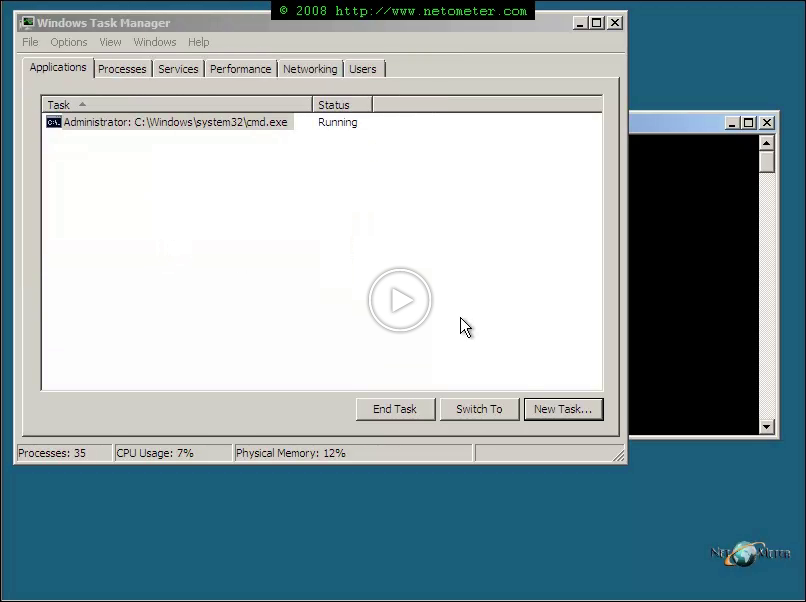
Task: Switch to the Networking tab
Action: (310, 69)
